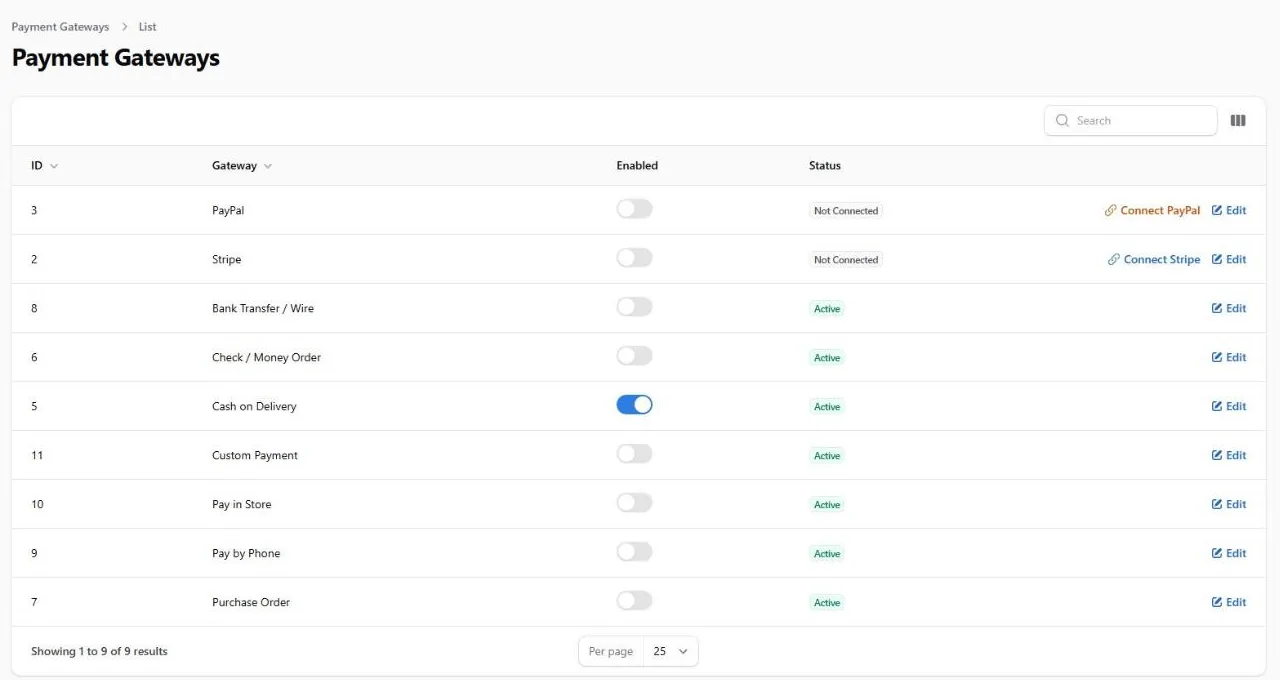Click edit pencil icon for Cash on Delivery
This screenshot has height=680, width=1280.
point(1217,407)
